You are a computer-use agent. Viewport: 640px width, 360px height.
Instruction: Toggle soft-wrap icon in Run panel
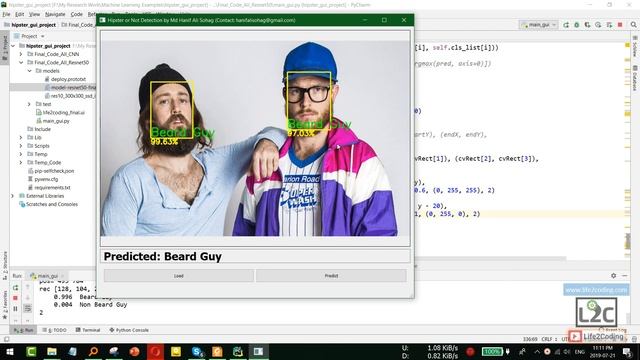(x=27, y=309)
